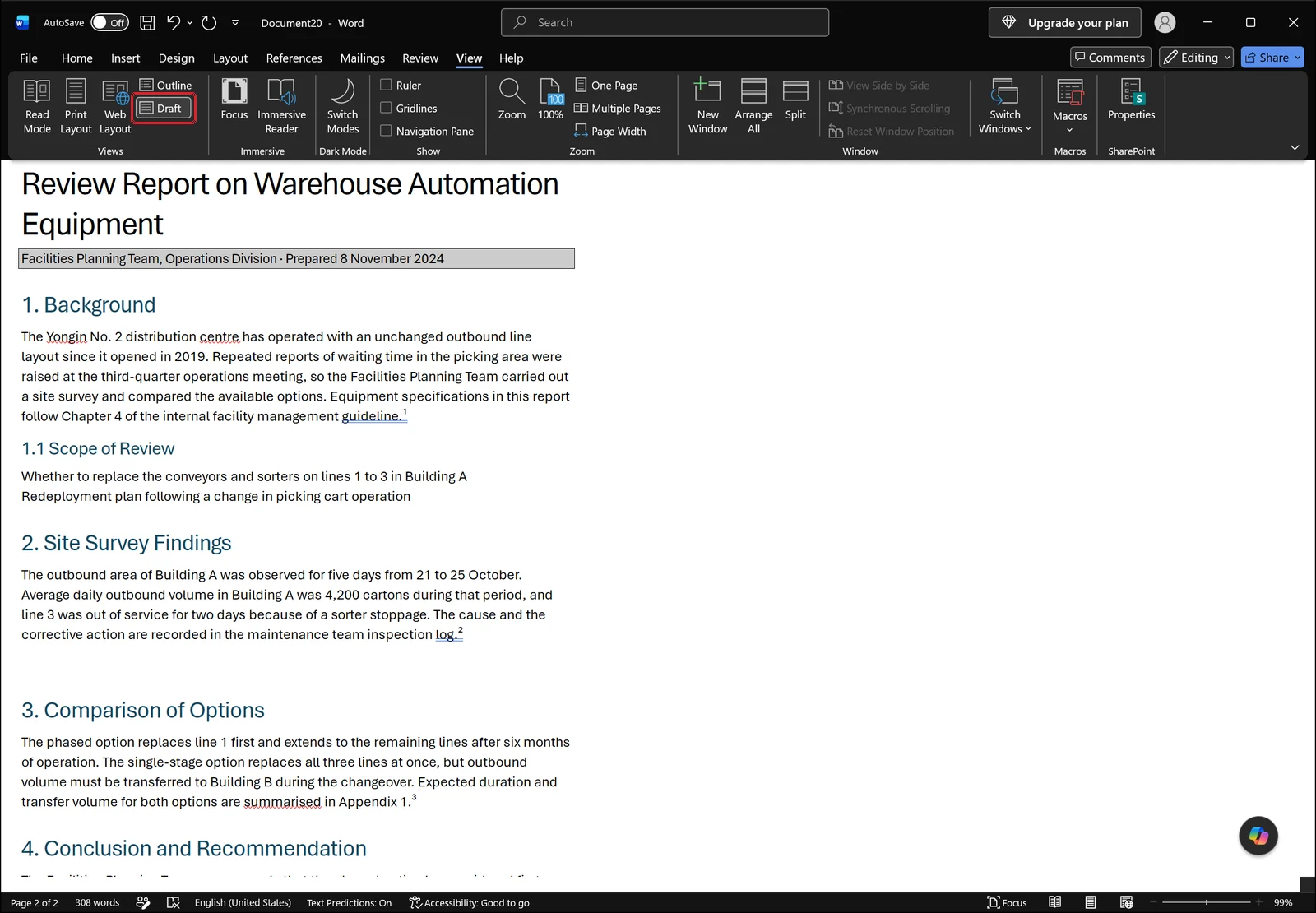This screenshot has height=913, width=1316.
Task: Expand the Share dropdown
Action: click(x=1298, y=58)
